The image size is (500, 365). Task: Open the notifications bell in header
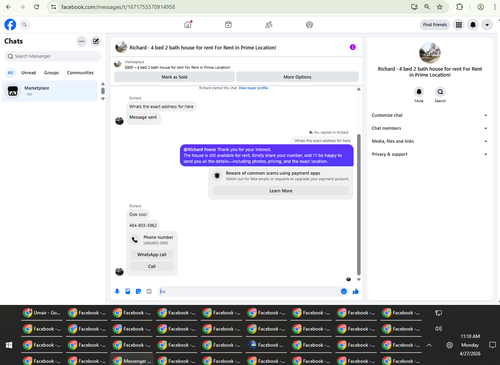[473, 25]
